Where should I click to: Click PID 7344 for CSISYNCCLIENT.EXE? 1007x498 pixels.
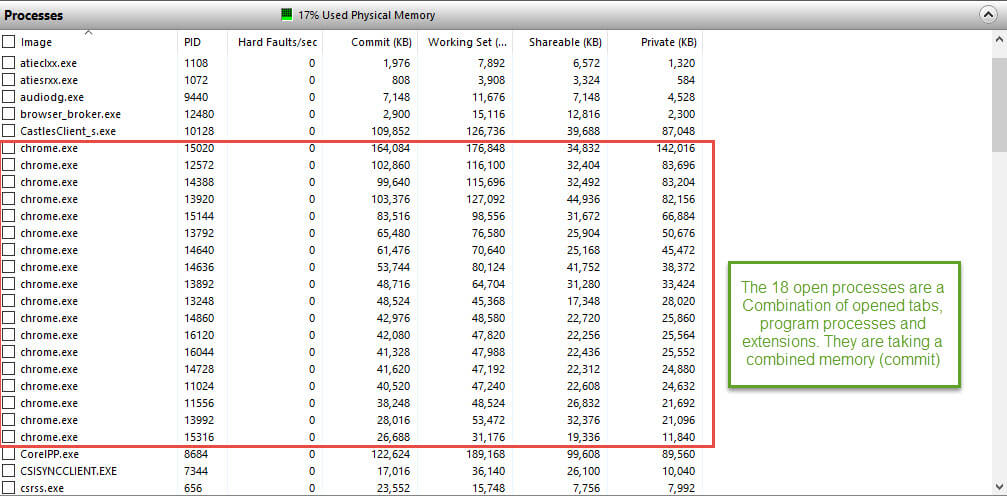[196, 471]
